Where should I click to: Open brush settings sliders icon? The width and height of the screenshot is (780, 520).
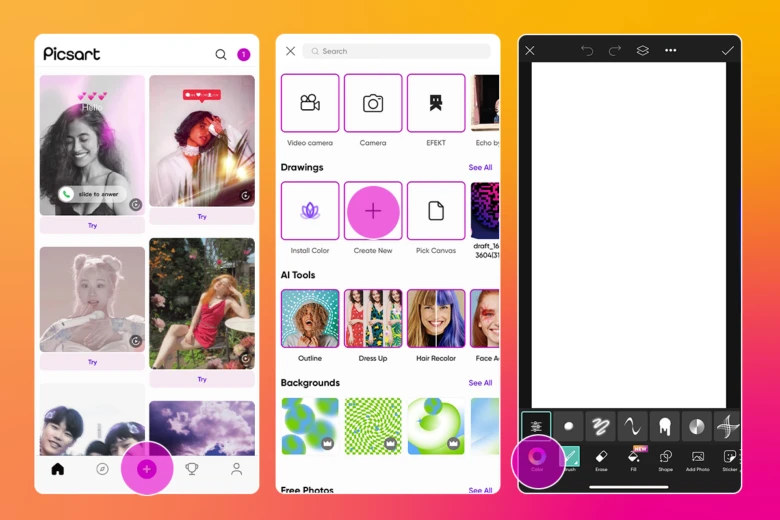click(536, 426)
